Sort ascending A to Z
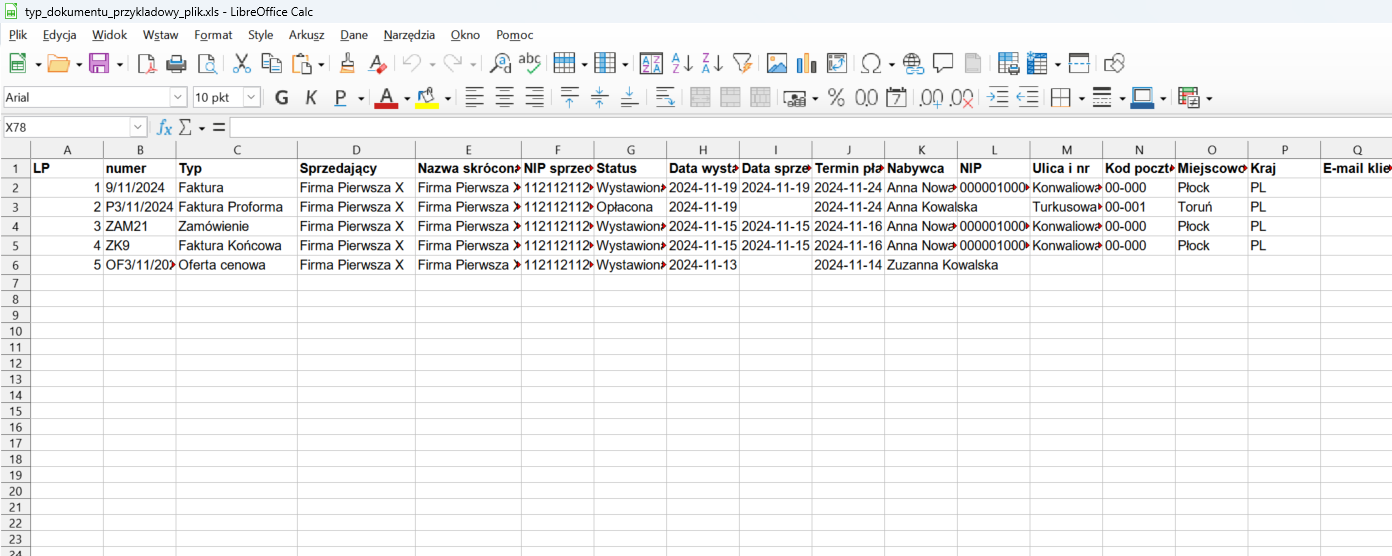1392x556 pixels. click(683, 64)
